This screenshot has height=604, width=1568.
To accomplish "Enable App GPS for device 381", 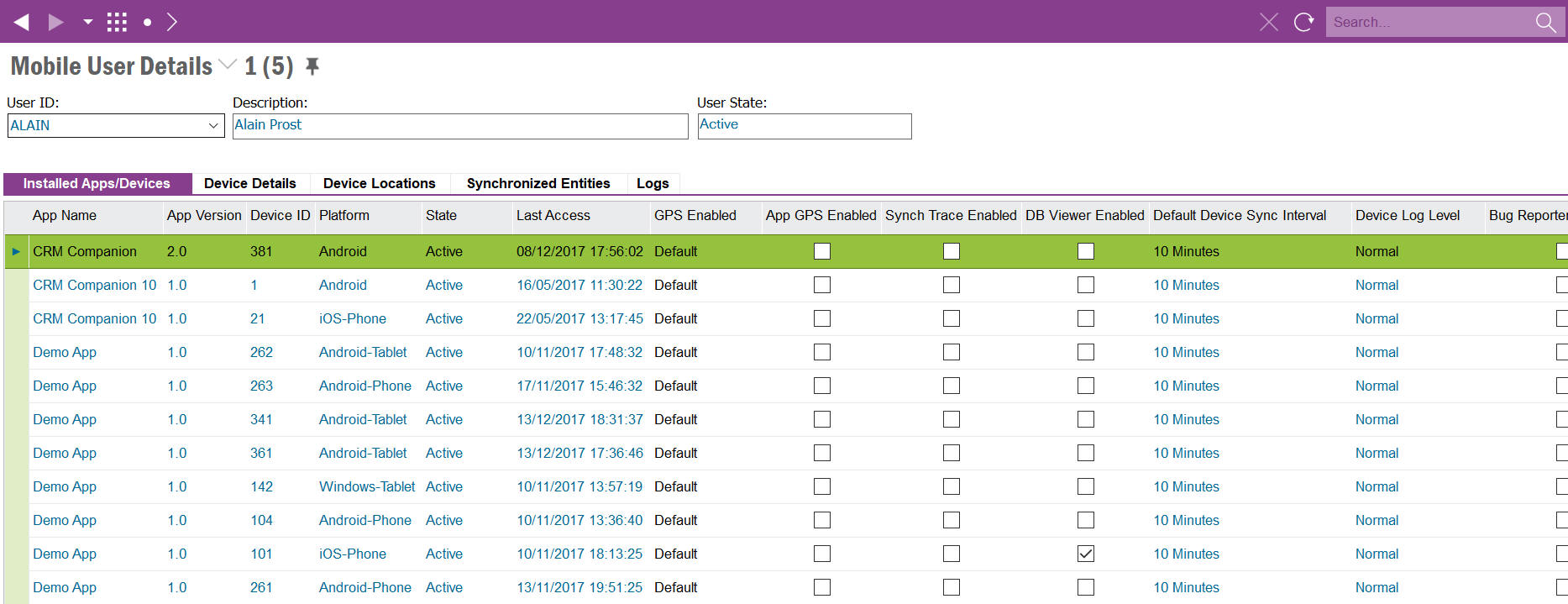I will [821, 251].
